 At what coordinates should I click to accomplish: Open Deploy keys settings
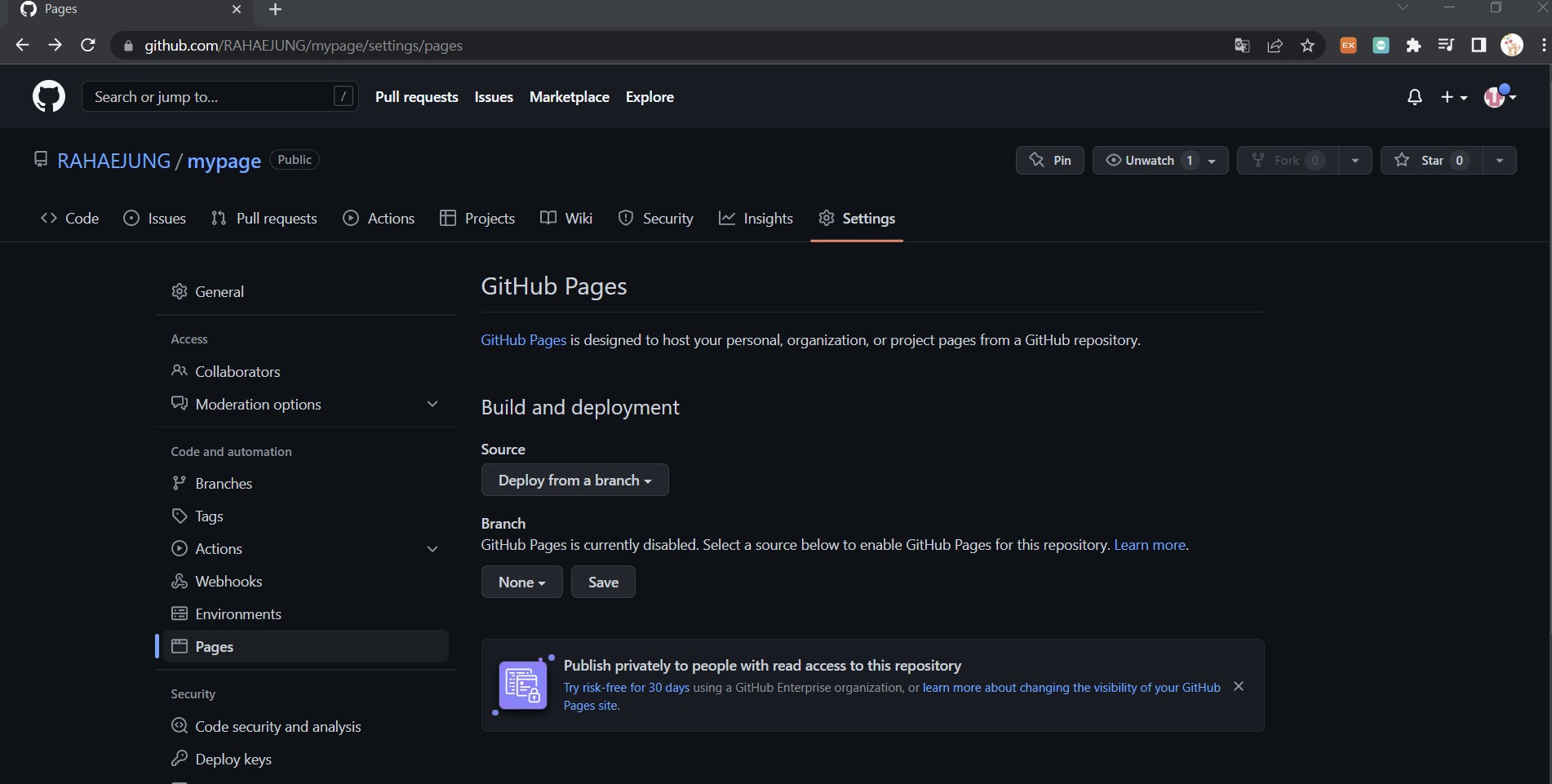pyautogui.click(x=306, y=759)
